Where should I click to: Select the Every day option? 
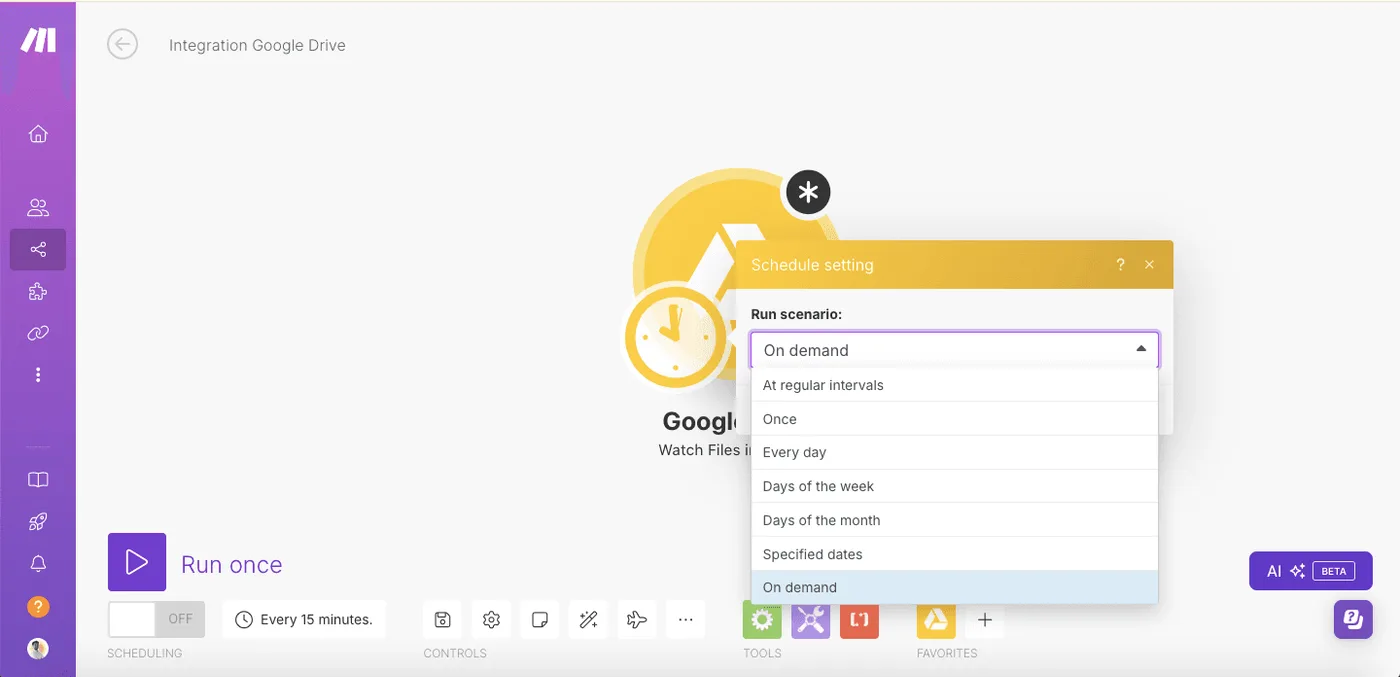pos(954,452)
